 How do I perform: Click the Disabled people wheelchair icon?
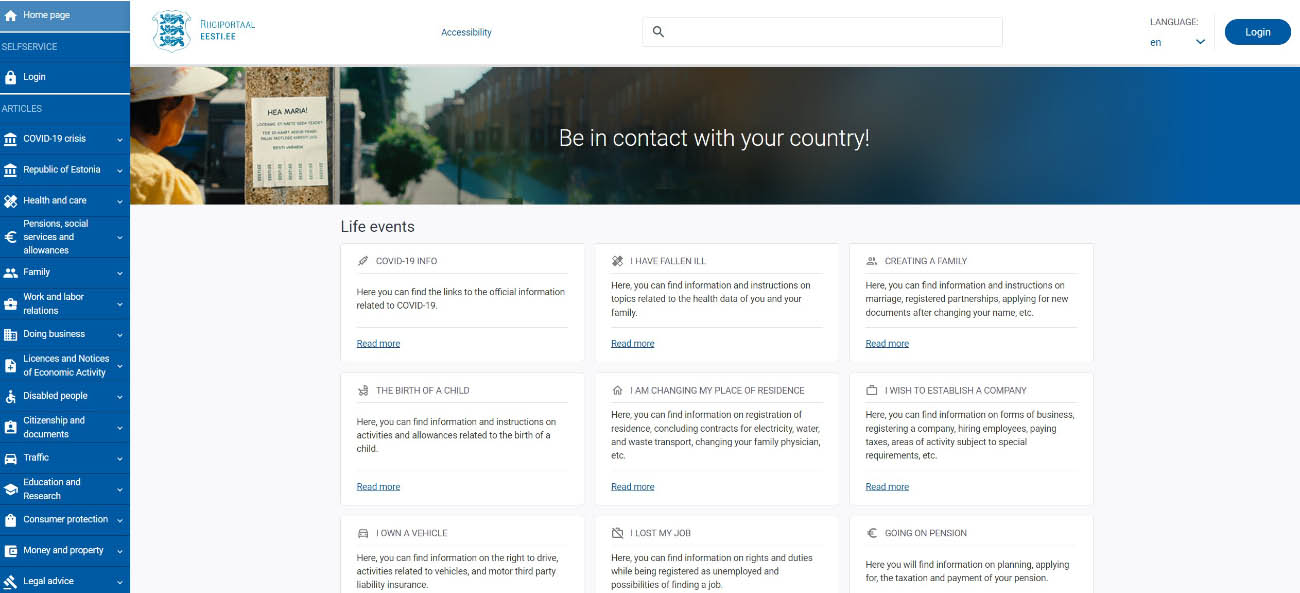point(11,397)
